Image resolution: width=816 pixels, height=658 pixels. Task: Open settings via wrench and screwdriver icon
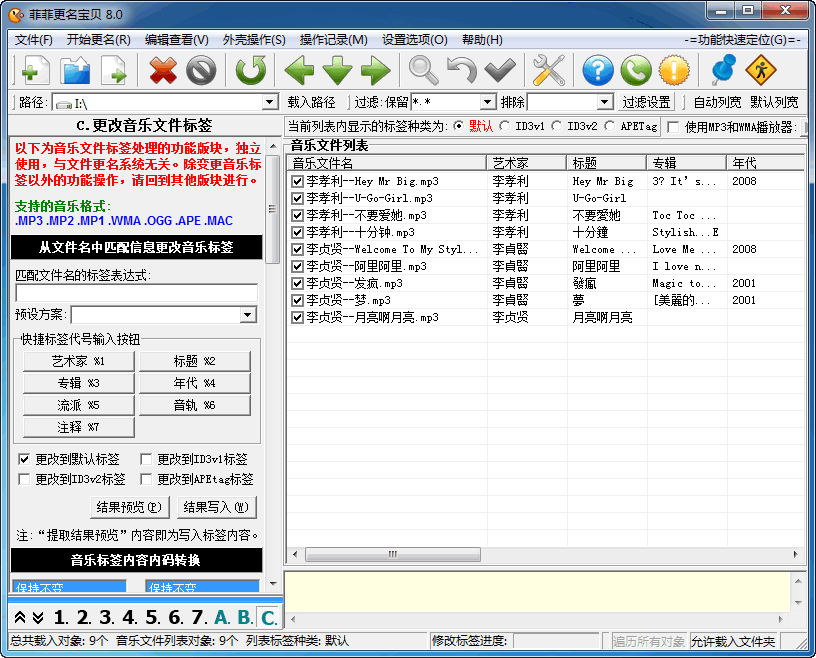tap(549, 70)
